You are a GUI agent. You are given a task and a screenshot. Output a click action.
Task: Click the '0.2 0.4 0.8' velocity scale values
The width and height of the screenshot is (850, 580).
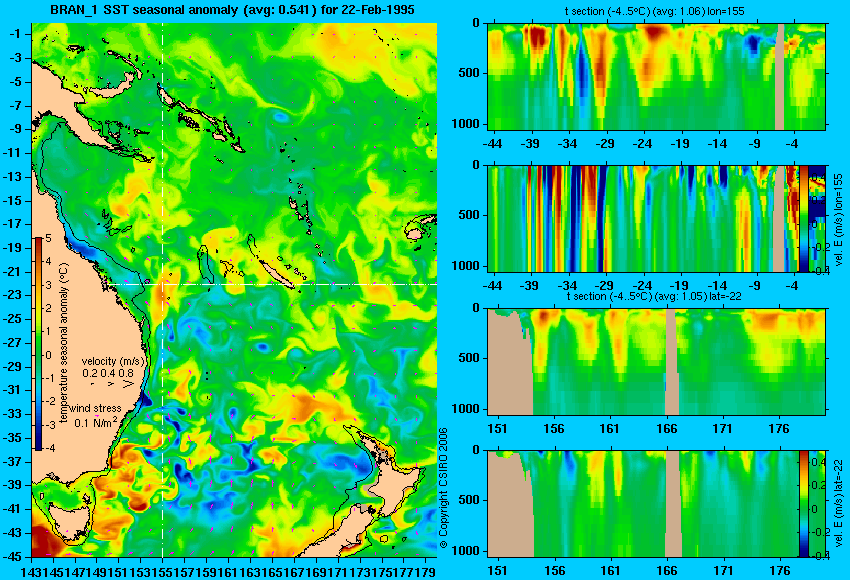(108, 373)
